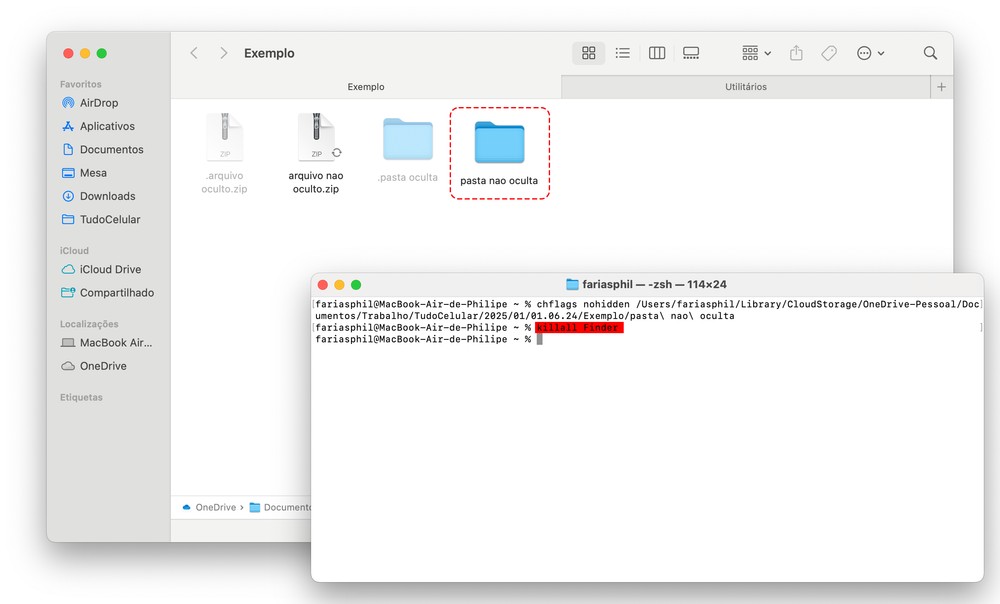Viewport: 1000px width, 604px height.
Task: Click the Tags icon in toolbar
Action: click(x=829, y=53)
